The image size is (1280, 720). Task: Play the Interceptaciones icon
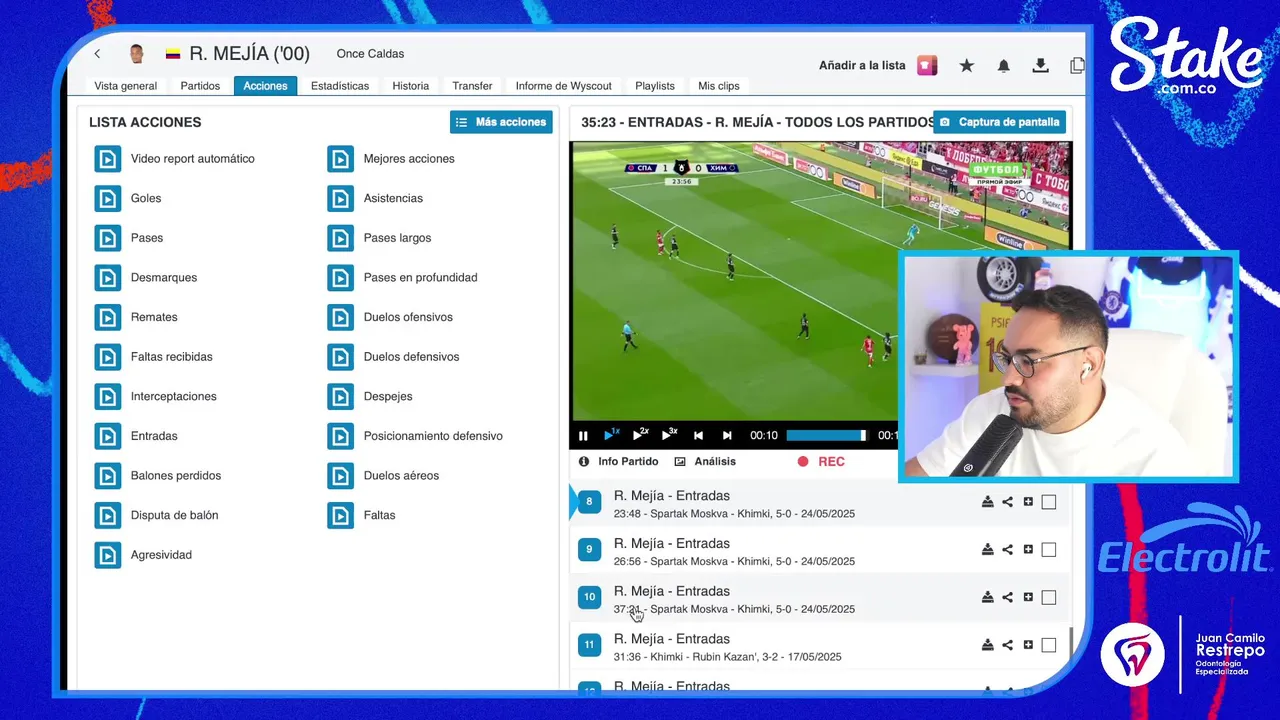107,396
